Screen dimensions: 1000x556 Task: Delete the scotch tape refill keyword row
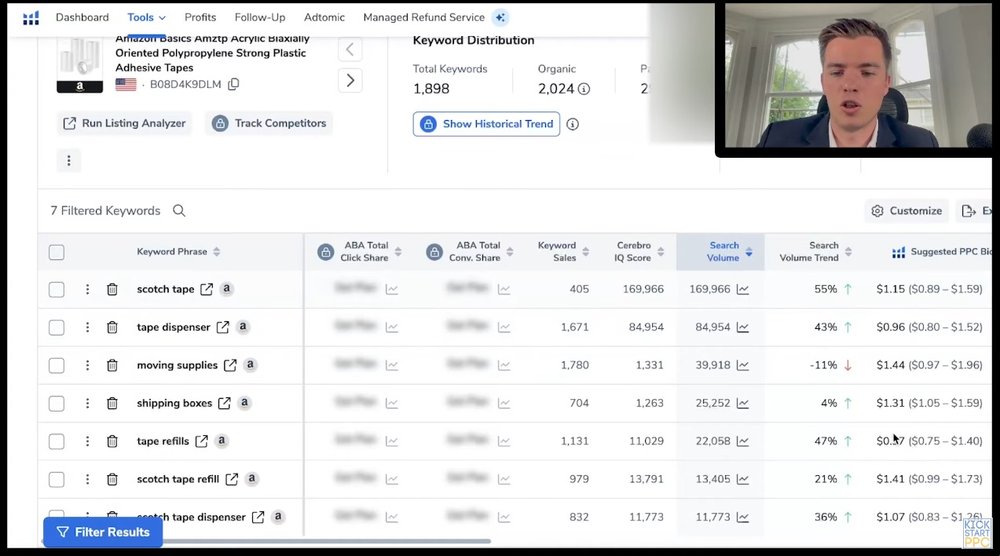point(112,479)
